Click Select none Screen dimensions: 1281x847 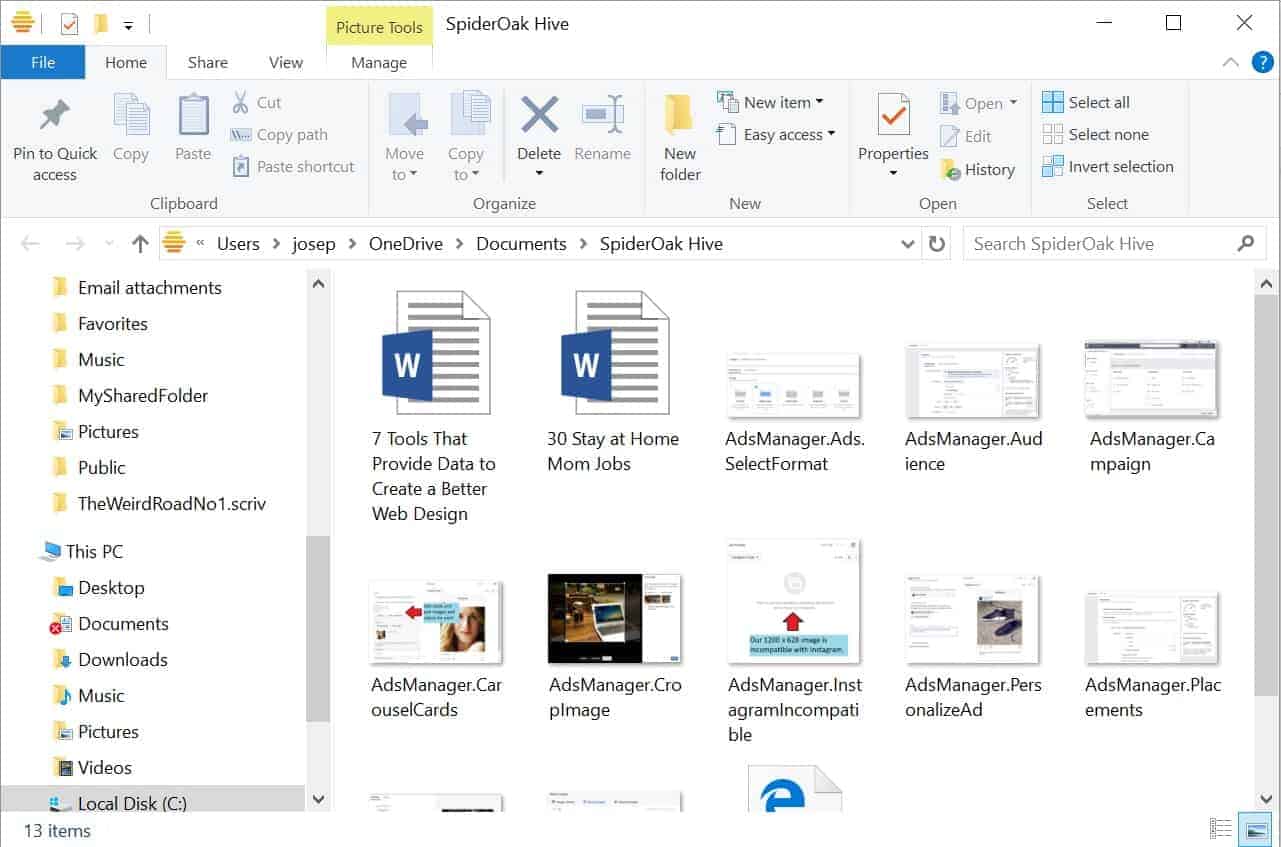click(1096, 134)
